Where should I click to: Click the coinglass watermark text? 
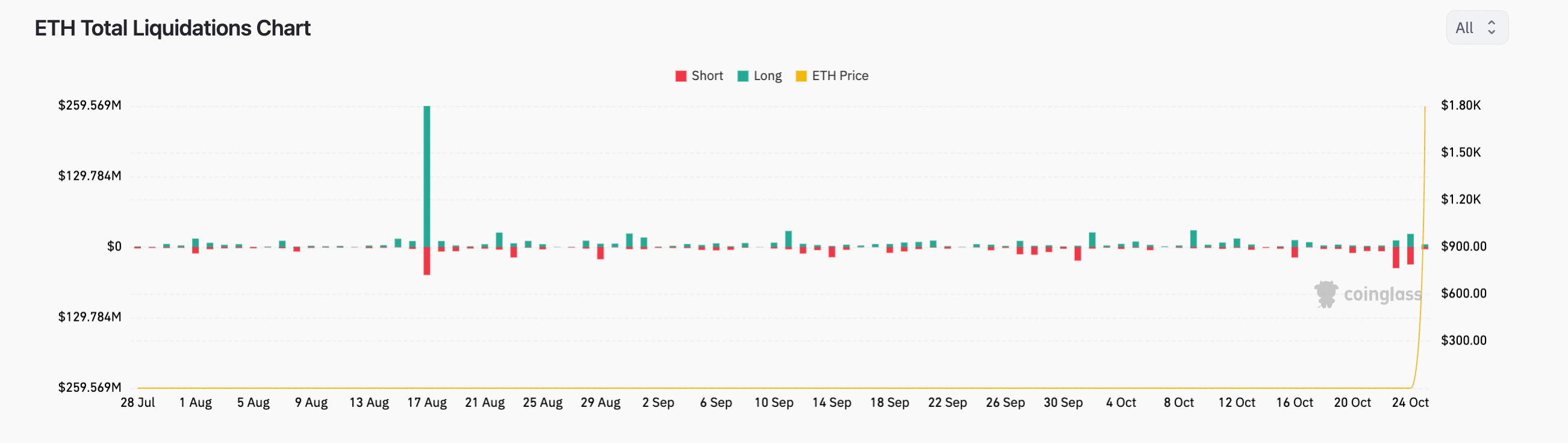(1383, 294)
